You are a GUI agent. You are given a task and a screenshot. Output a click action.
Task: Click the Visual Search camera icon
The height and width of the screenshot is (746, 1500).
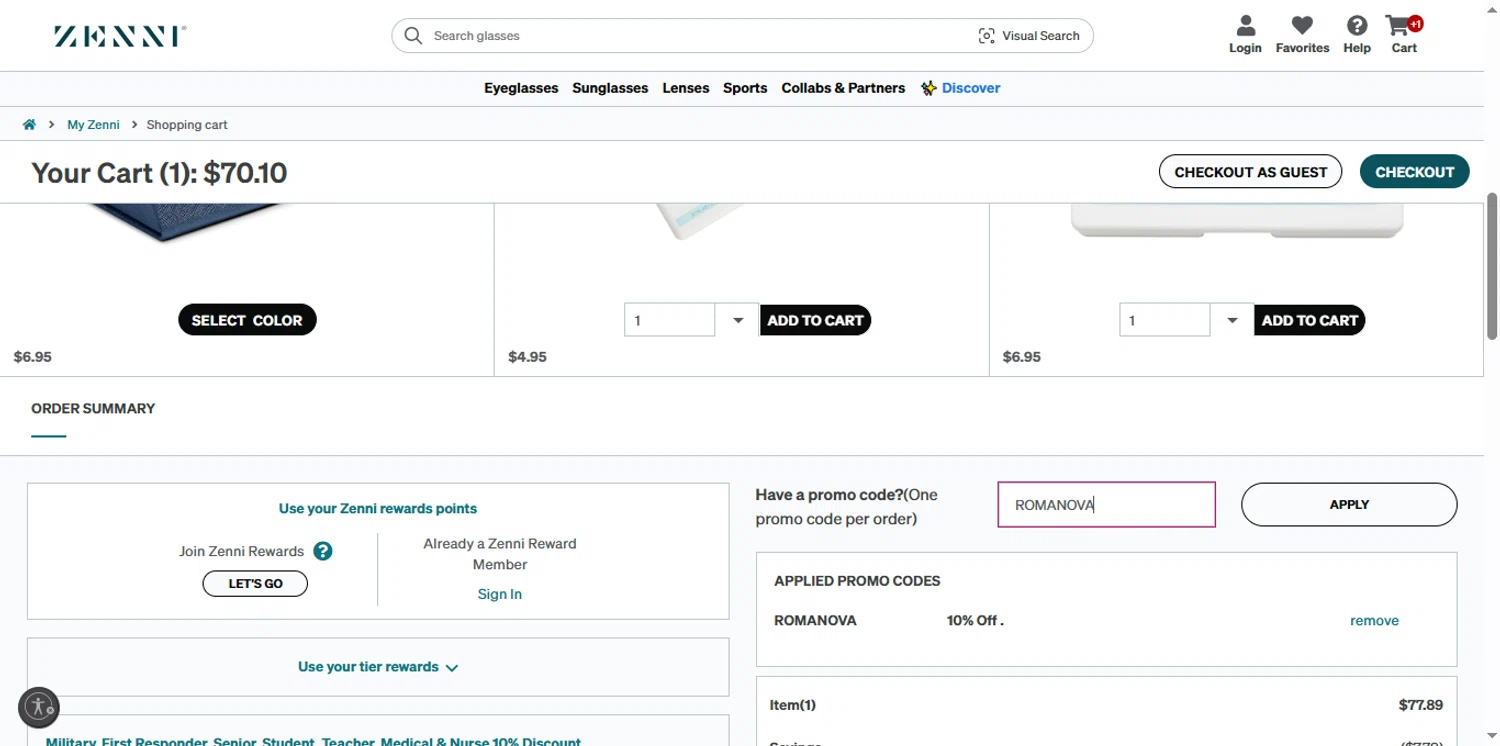pos(986,36)
